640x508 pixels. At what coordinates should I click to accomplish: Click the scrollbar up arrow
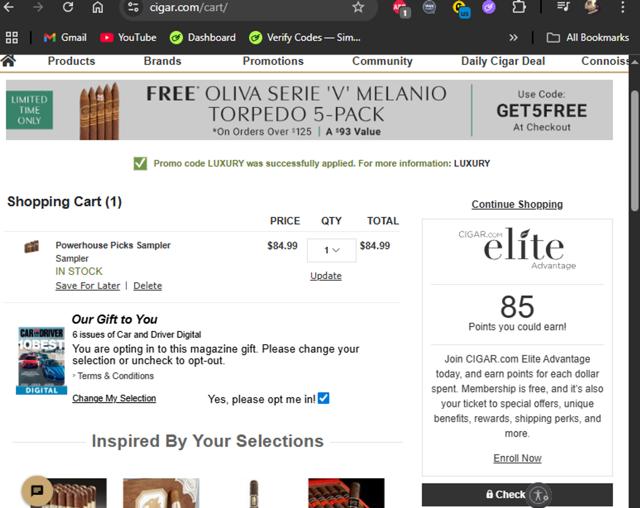pos(635,61)
